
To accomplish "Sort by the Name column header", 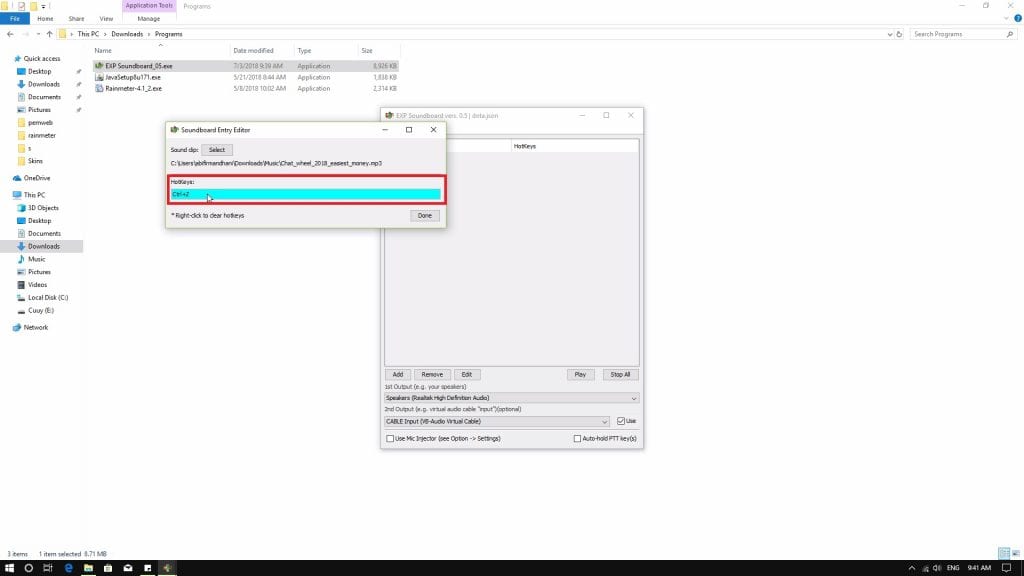I will point(161,50).
